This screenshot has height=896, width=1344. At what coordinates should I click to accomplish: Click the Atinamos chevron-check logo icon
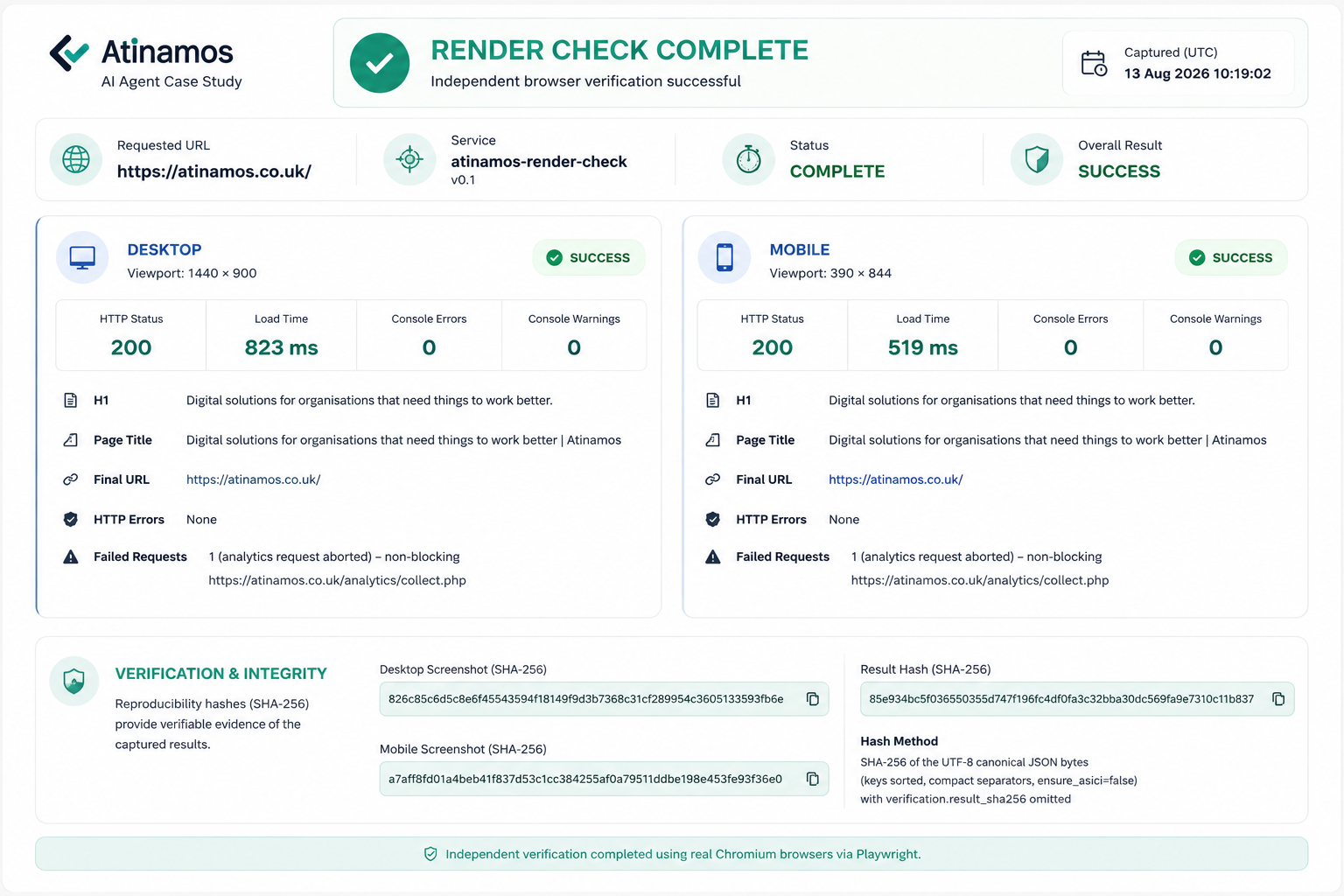pos(69,53)
